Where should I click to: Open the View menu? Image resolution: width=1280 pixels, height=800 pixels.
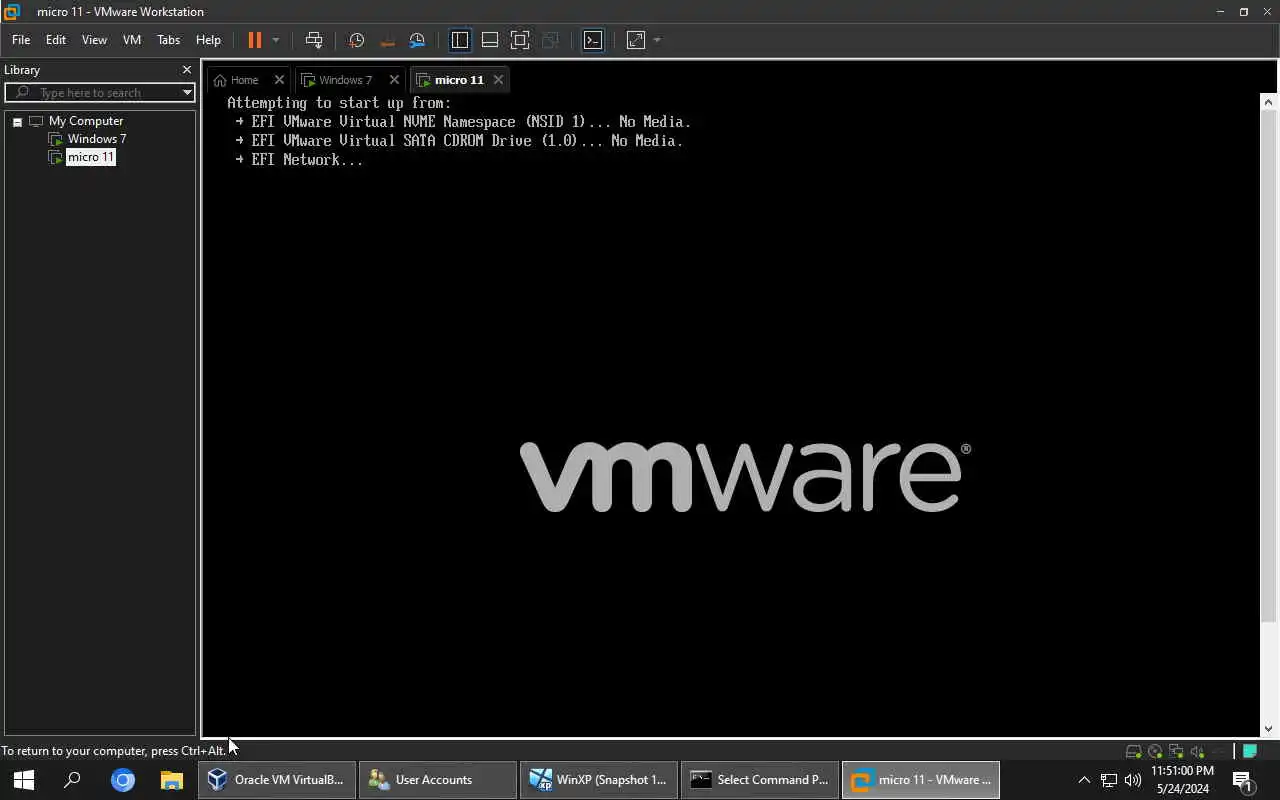94,40
